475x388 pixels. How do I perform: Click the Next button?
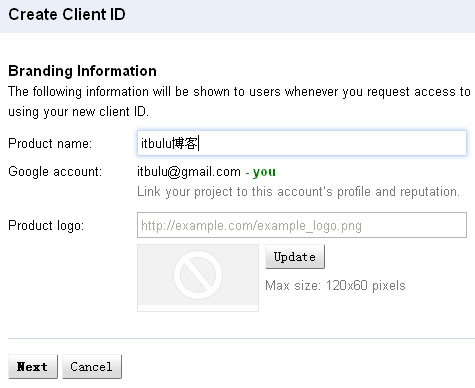pyautogui.click(x=33, y=367)
